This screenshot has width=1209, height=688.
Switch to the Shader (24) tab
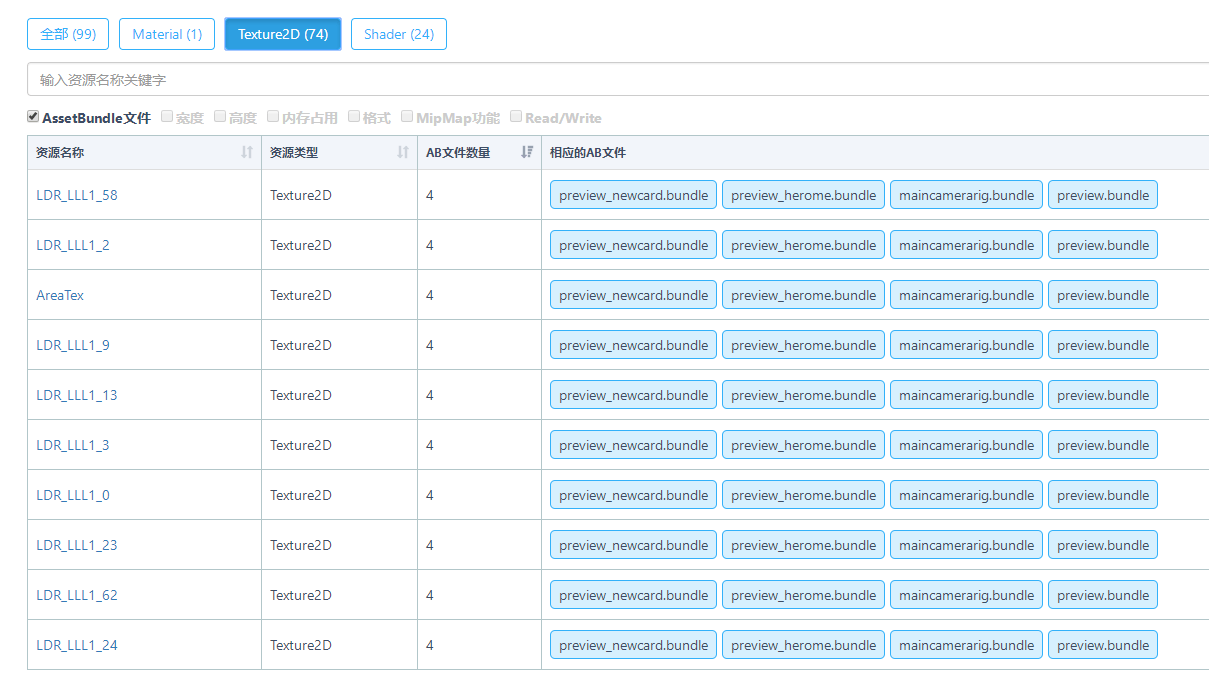[399, 34]
